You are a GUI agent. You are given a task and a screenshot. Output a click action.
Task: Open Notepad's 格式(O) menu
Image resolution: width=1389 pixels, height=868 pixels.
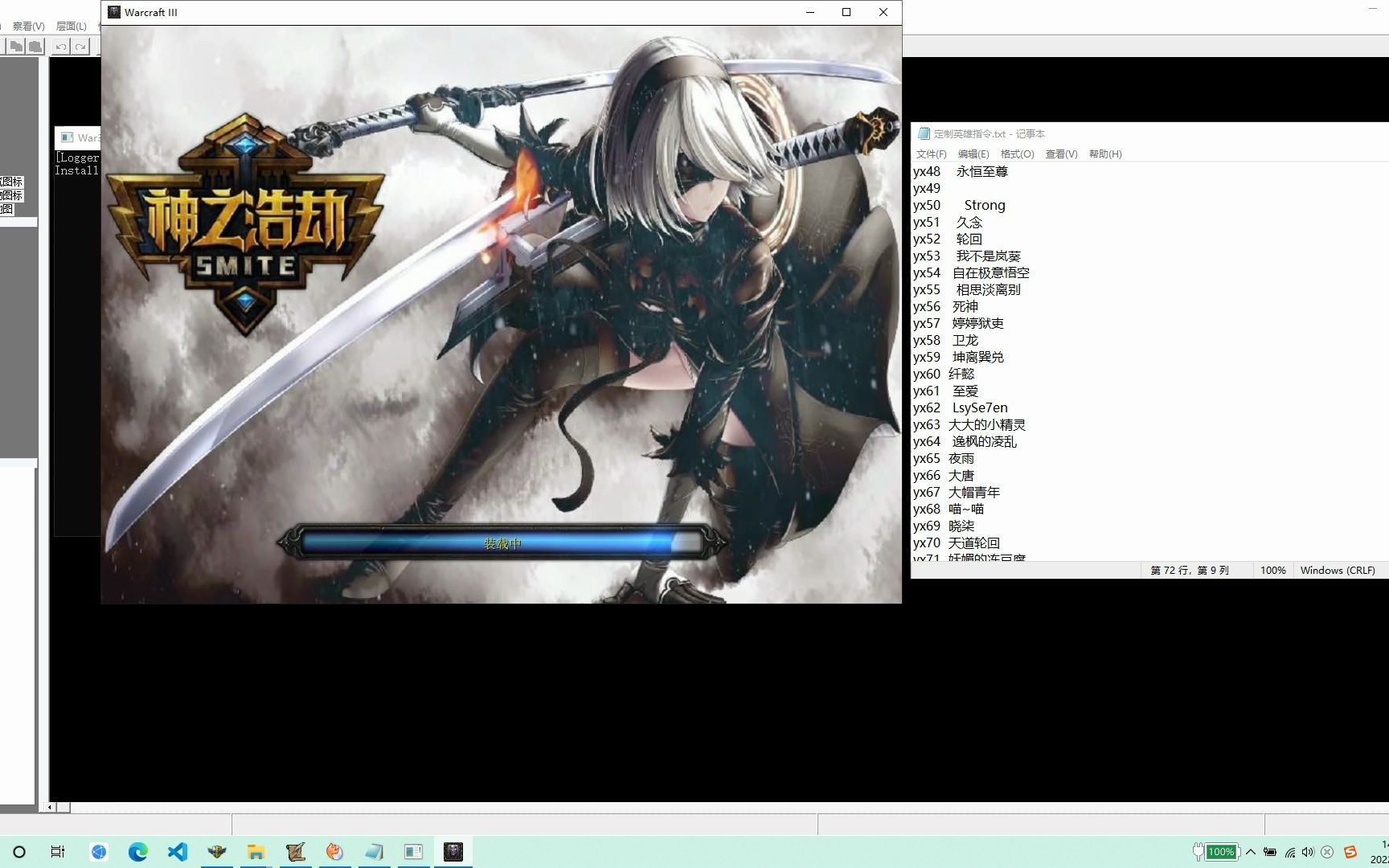point(1017,154)
